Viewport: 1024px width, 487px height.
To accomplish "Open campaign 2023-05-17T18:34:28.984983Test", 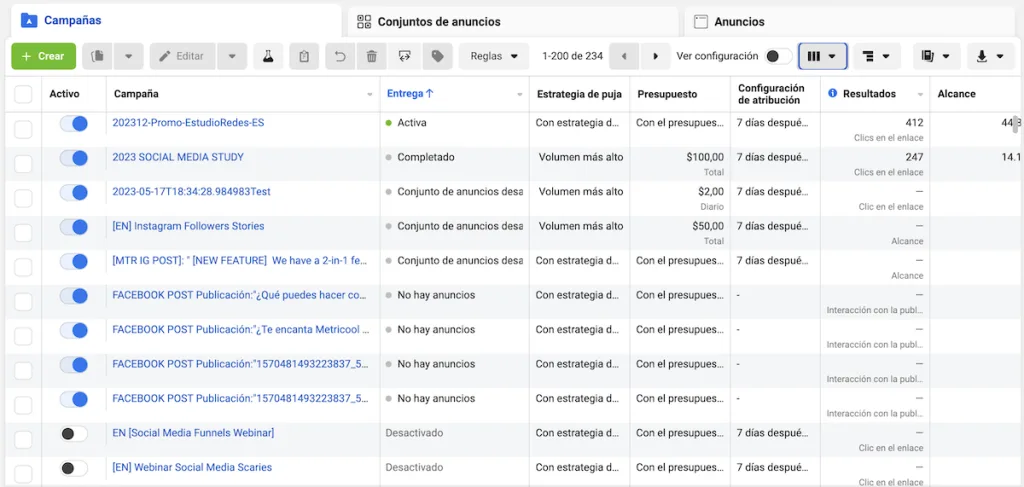I will [191, 192].
